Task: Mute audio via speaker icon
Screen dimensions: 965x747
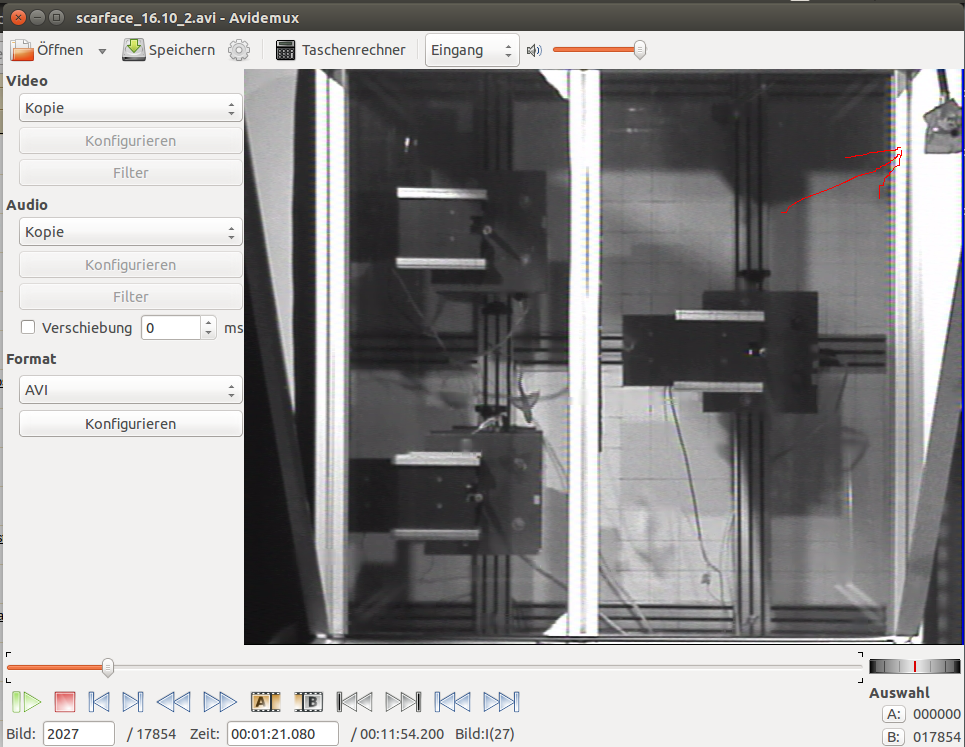Action: click(534, 50)
